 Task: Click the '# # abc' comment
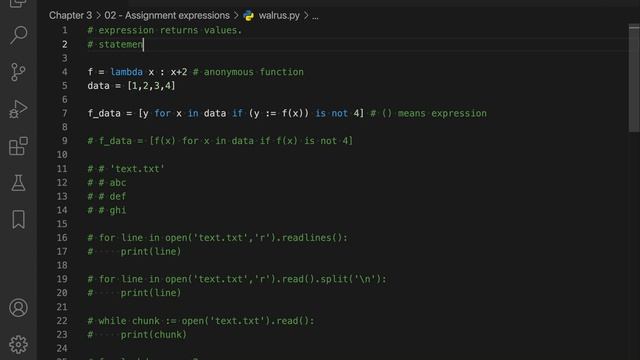tap(107, 182)
